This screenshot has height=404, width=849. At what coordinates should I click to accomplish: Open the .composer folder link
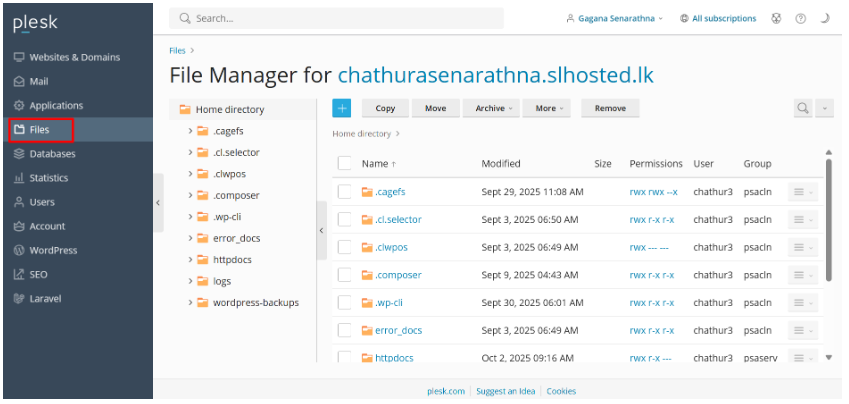398,275
